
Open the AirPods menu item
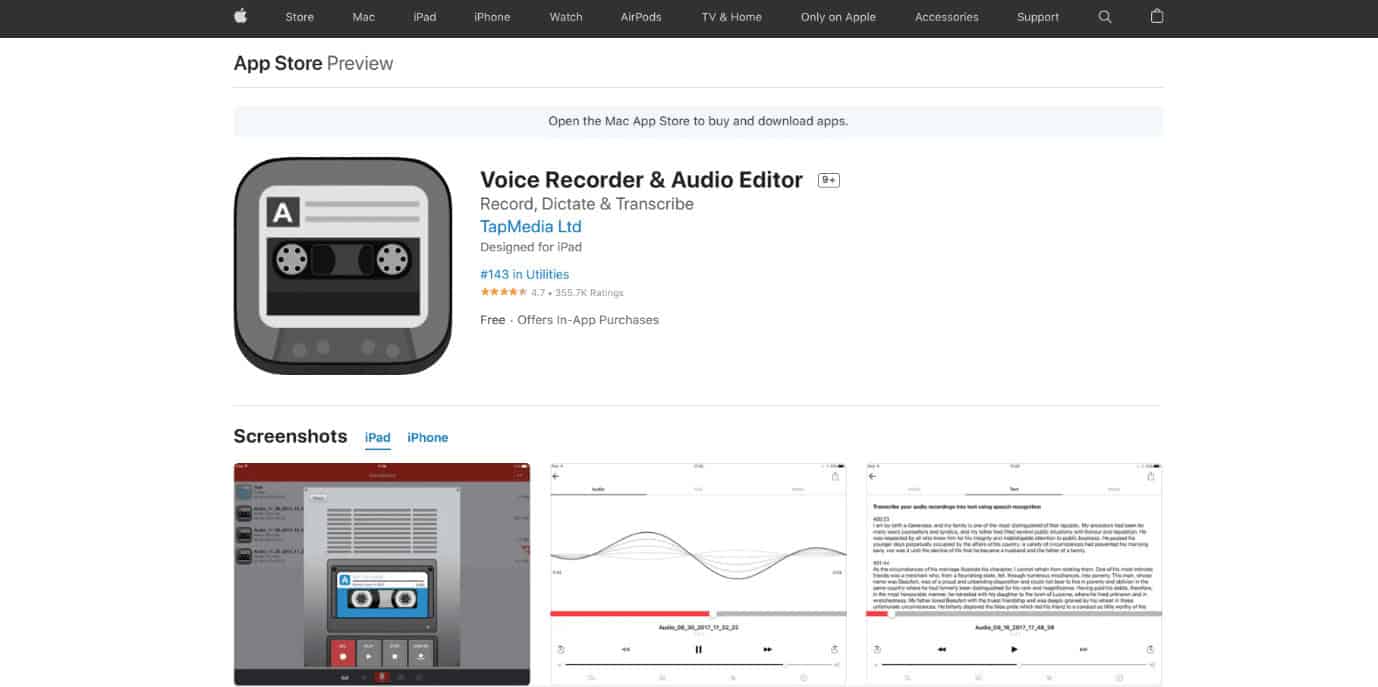pyautogui.click(x=641, y=17)
